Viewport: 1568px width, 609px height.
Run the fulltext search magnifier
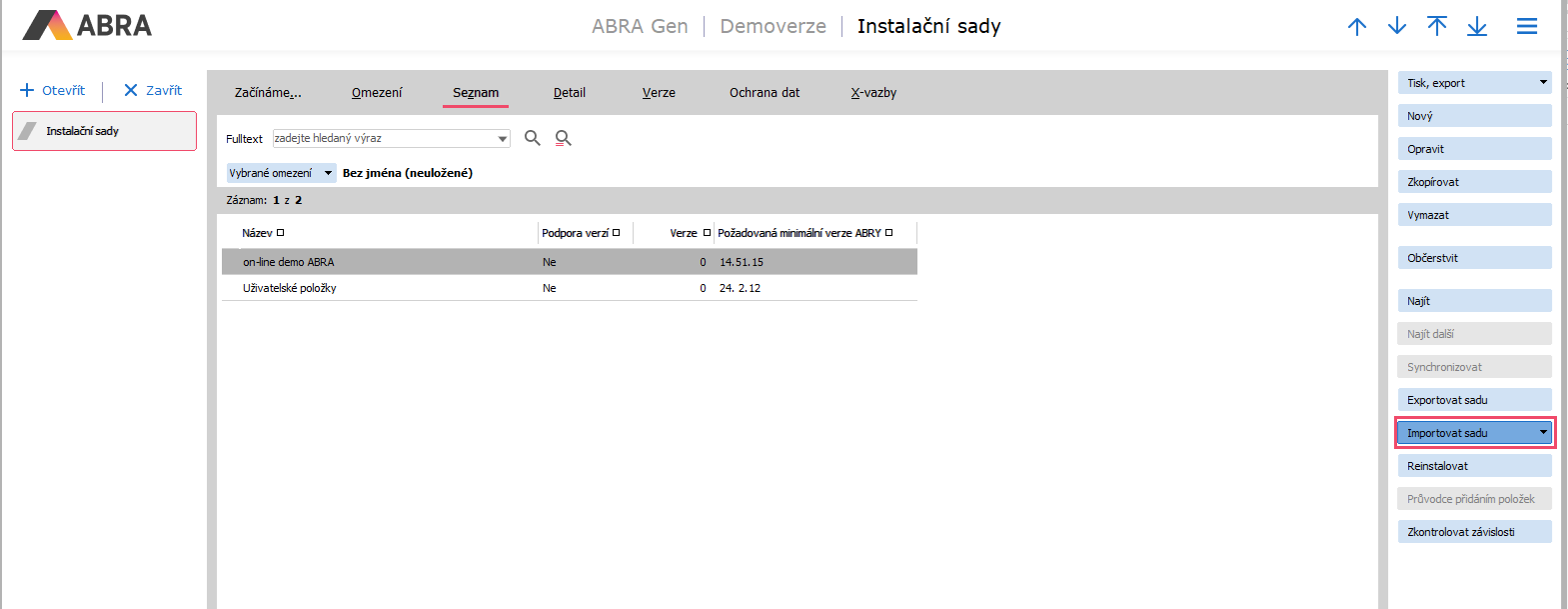coord(533,138)
